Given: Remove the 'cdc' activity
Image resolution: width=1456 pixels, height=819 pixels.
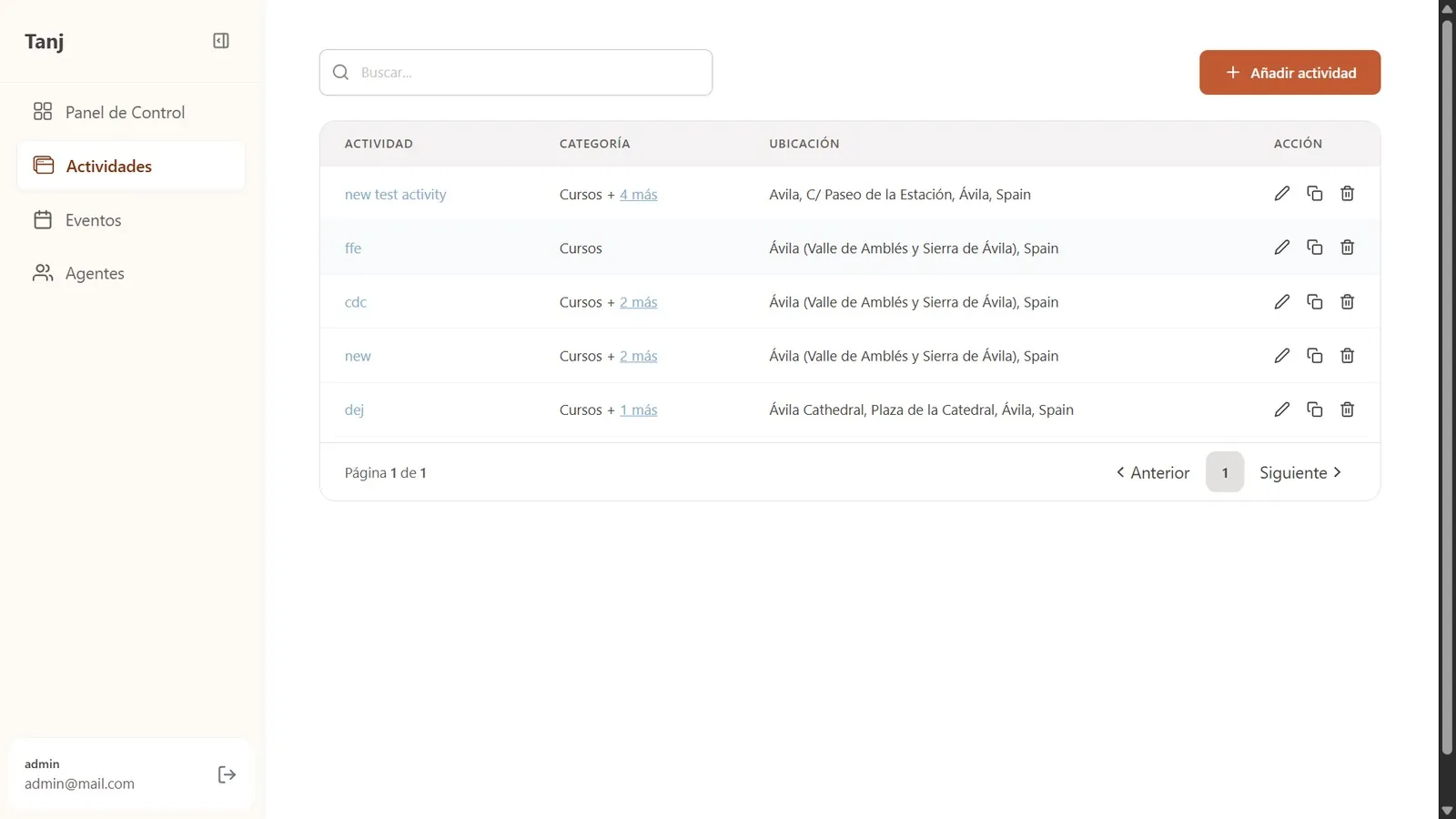Looking at the screenshot, I should tap(1347, 301).
